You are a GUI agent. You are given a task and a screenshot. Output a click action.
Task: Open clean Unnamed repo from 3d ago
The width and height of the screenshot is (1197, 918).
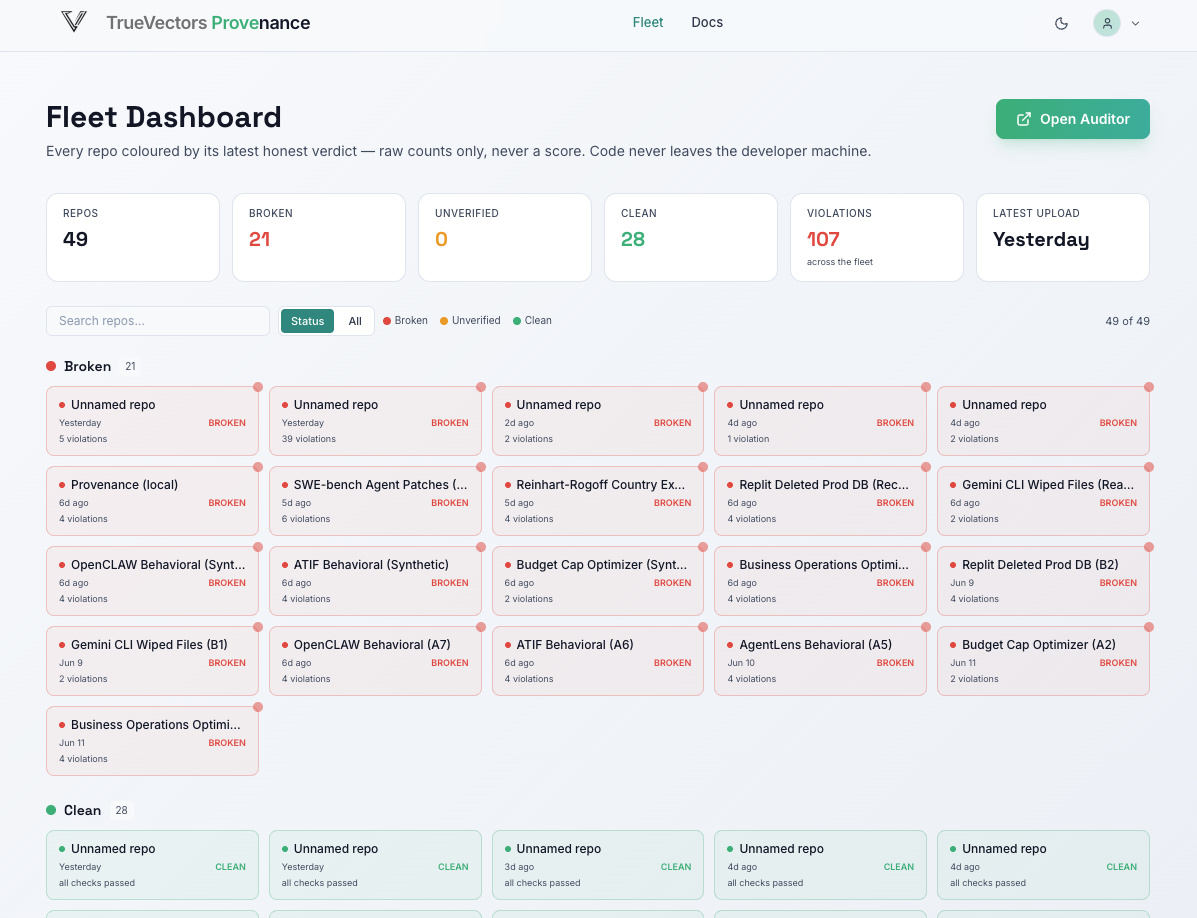pos(598,865)
